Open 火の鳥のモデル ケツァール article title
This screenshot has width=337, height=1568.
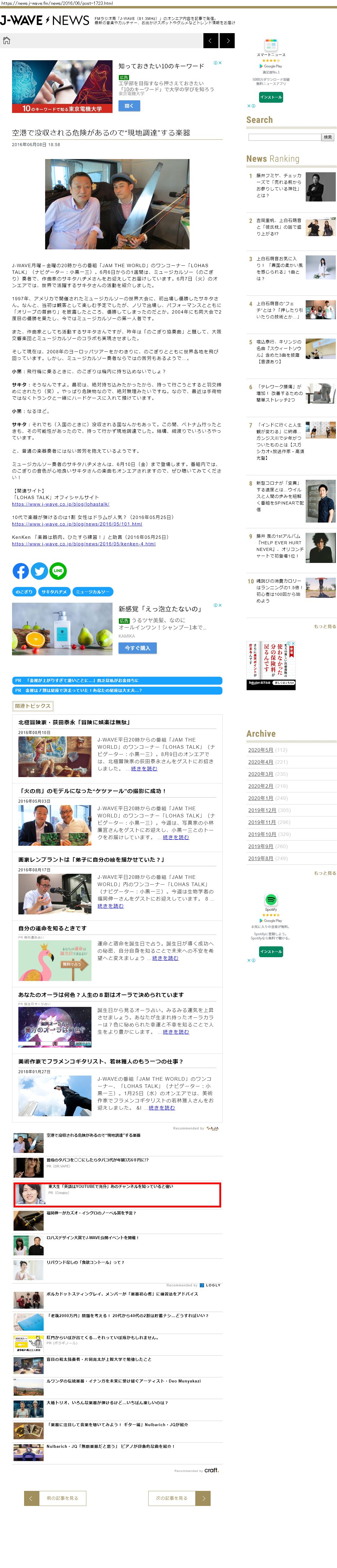tap(93, 791)
